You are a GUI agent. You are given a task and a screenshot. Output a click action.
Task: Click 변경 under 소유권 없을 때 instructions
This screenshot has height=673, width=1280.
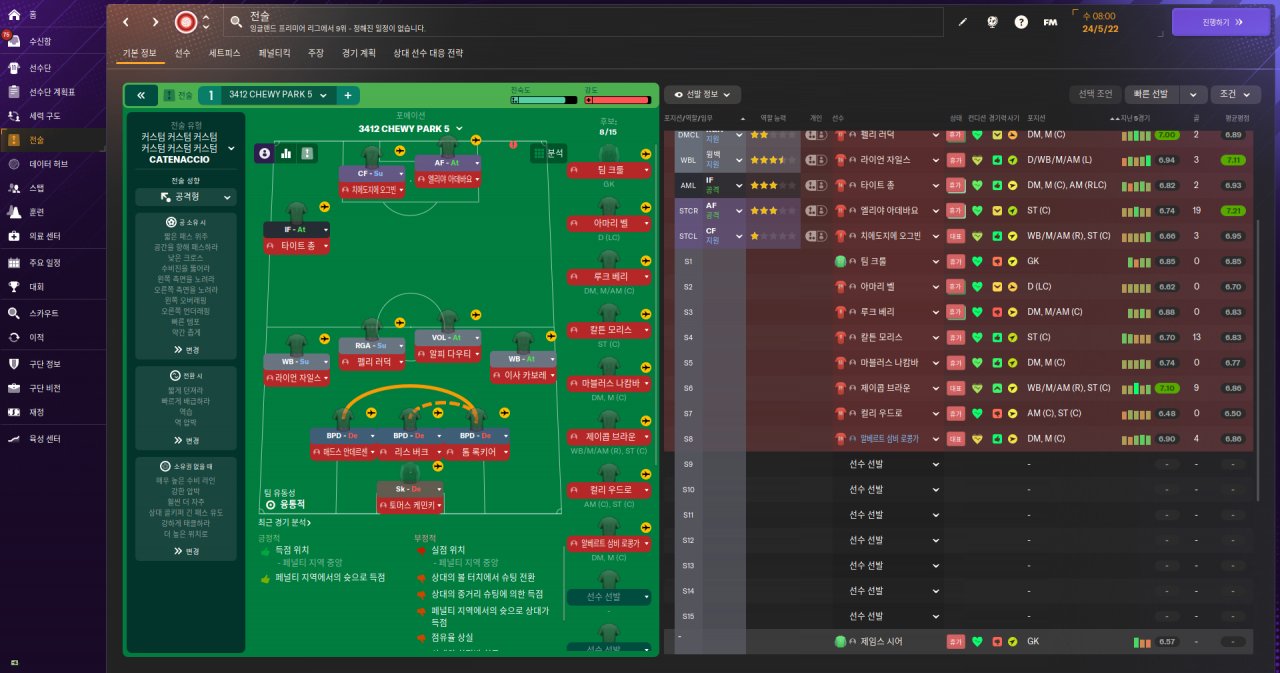point(186,551)
